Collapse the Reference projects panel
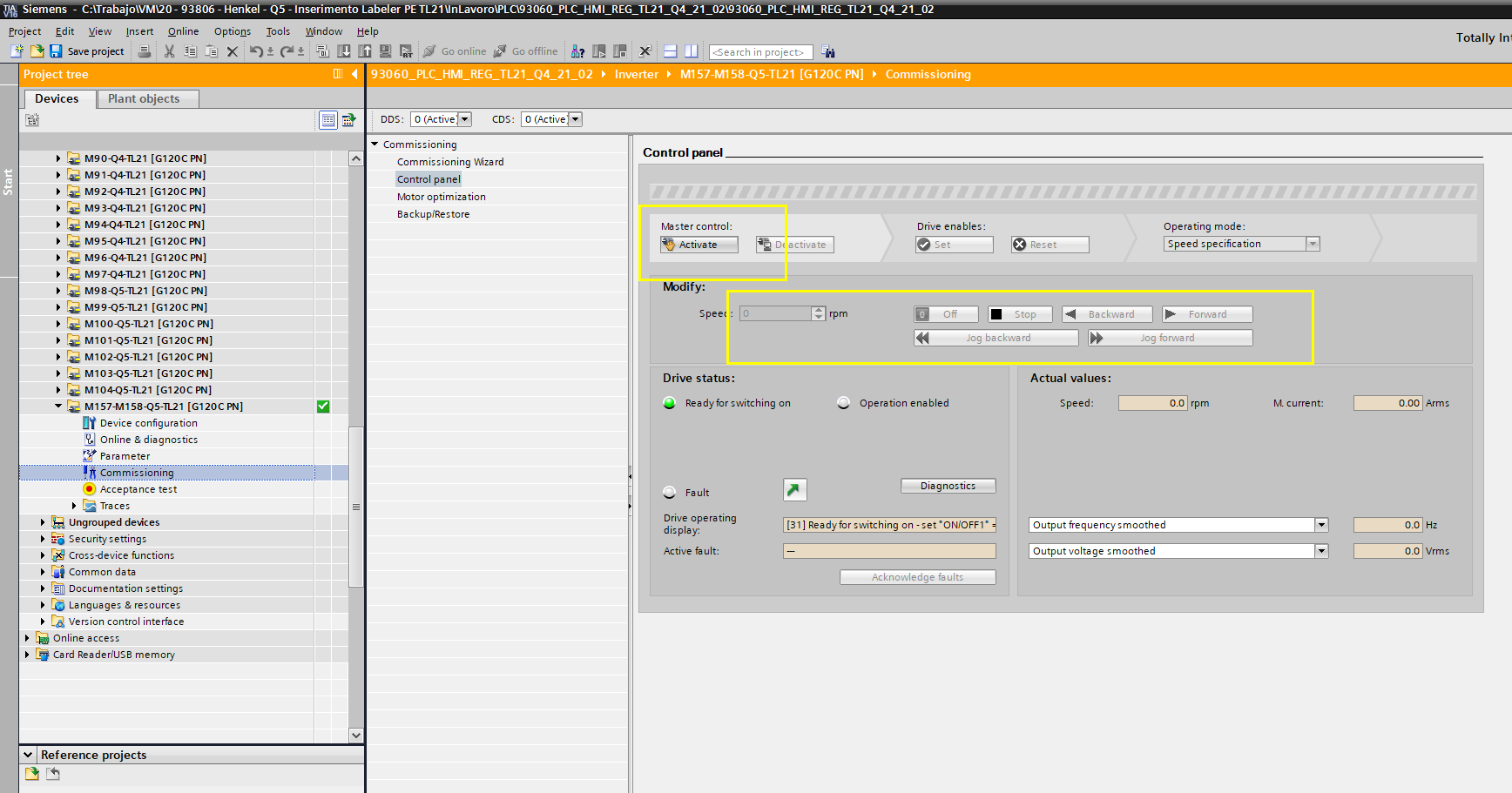 28,755
